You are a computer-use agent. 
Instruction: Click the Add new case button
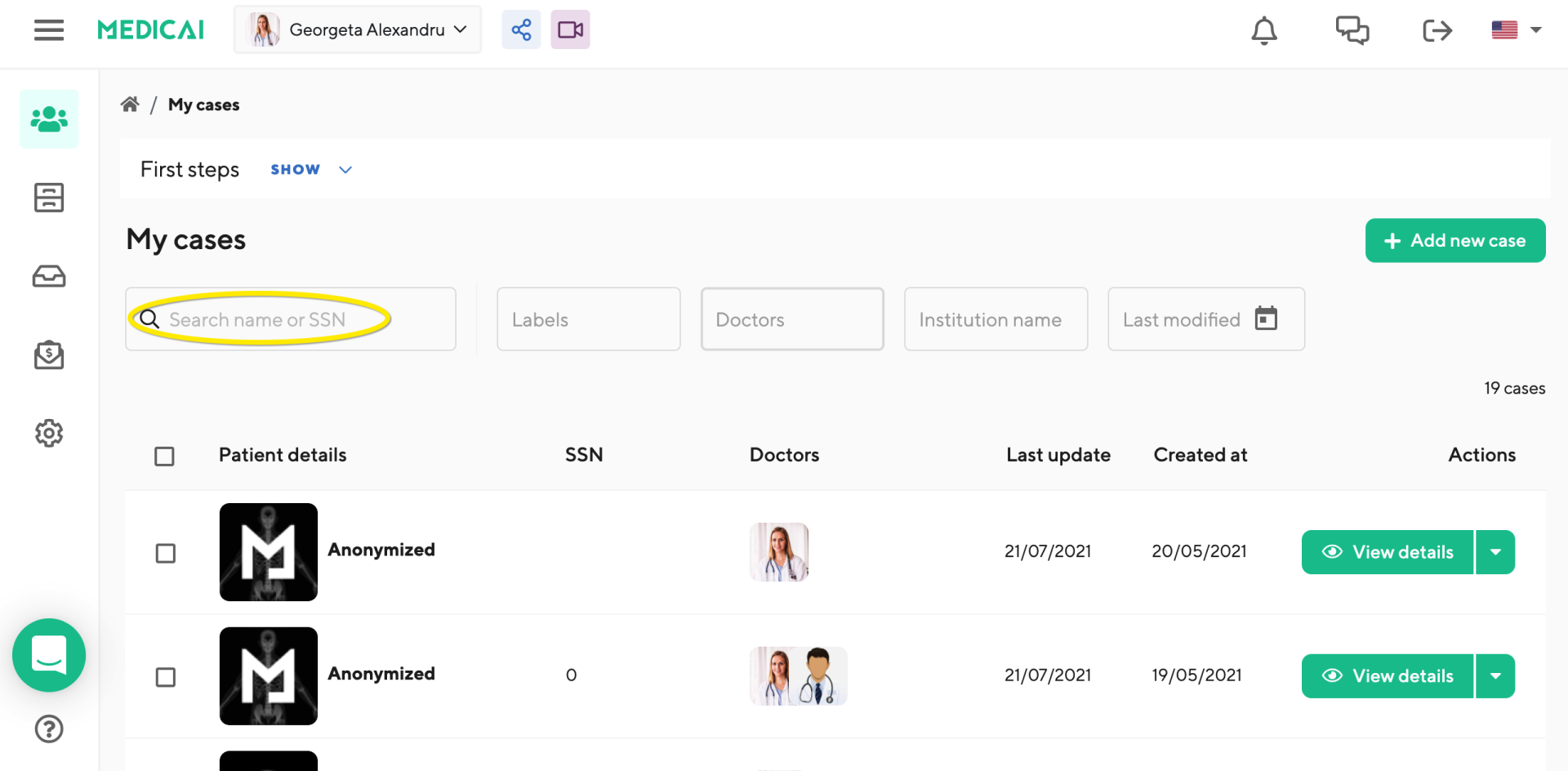pos(1454,241)
